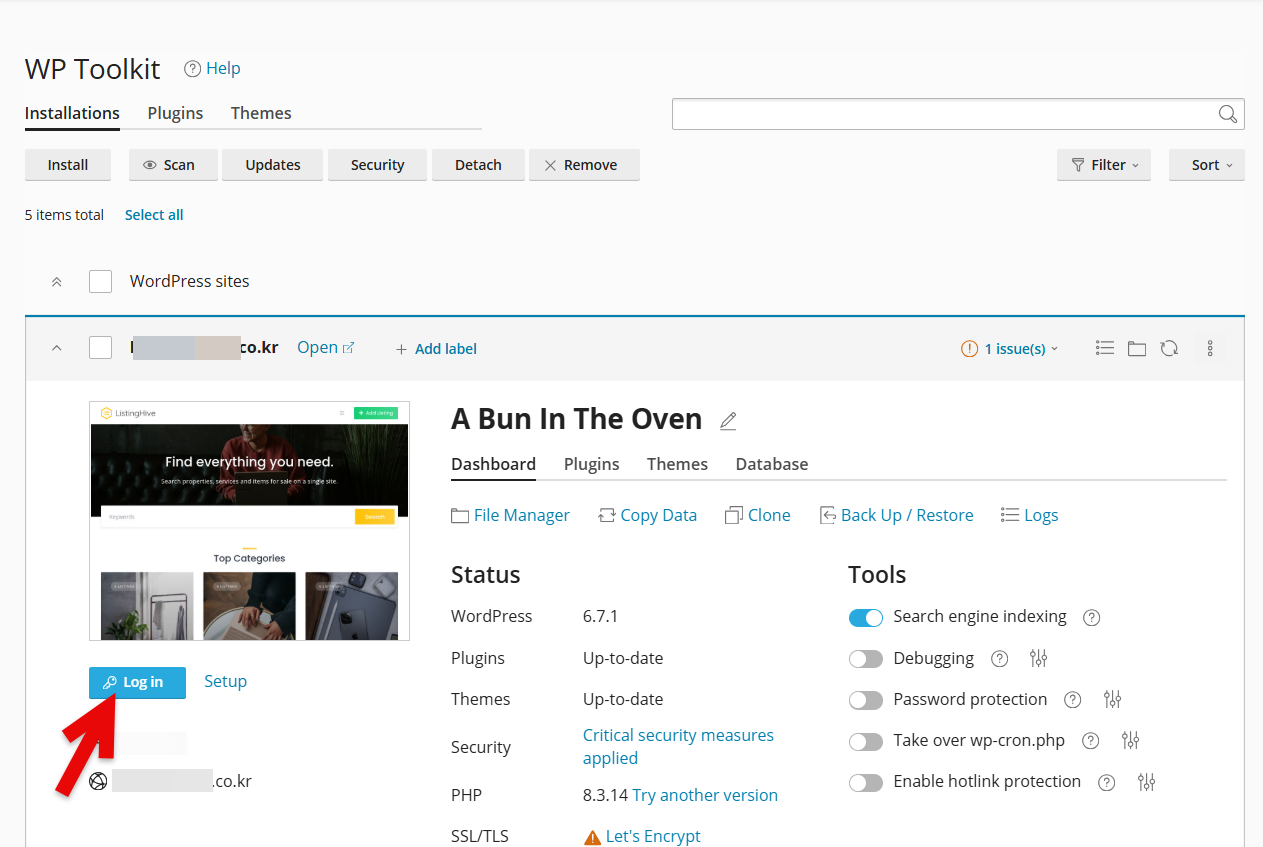The width and height of the screenshot is (1263, 847).
Task: Check the .co.kr site checkbox
Action: coord(100,347)
